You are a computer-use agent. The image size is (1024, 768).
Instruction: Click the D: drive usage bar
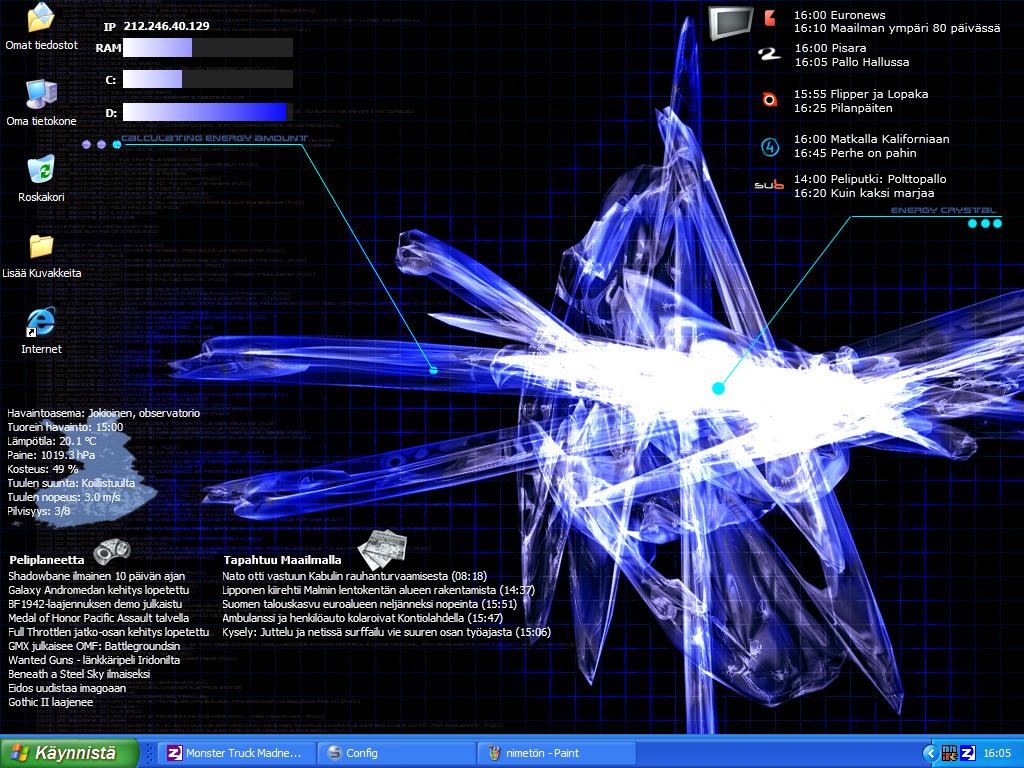pyautogui.click(x=207, y=112)
